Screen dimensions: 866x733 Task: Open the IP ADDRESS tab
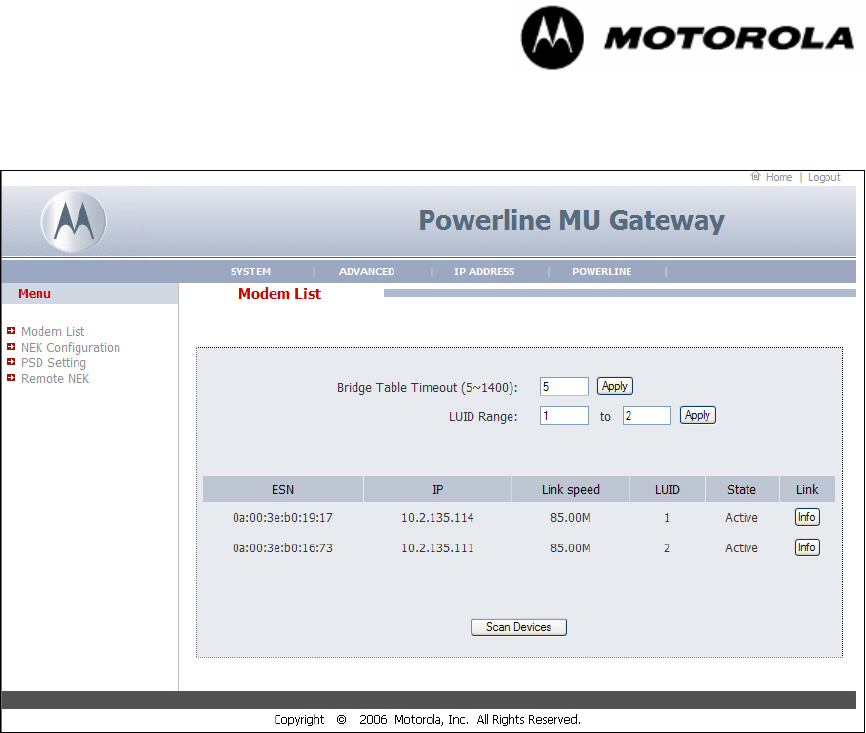point(484,272)
